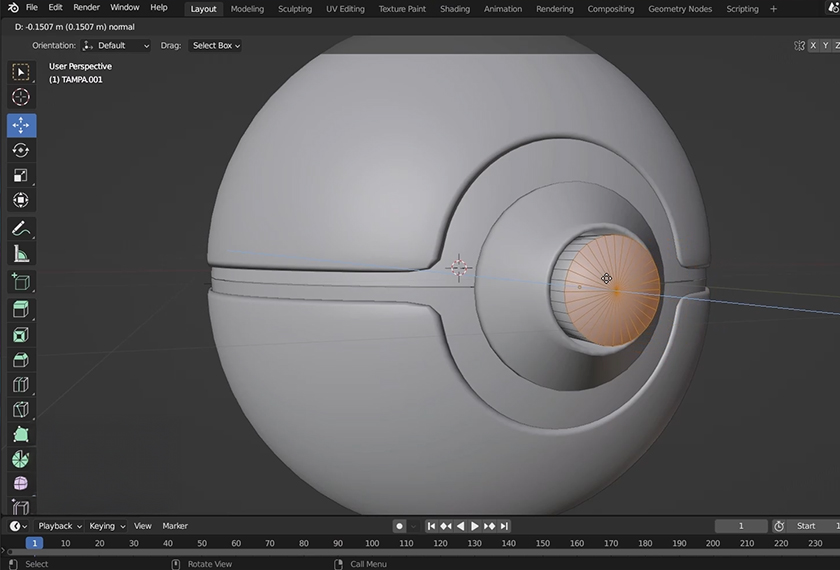Switch to the Sculpting workspace tab
The height and width of the screenshot is (570, 840).
tap(294, 9)
